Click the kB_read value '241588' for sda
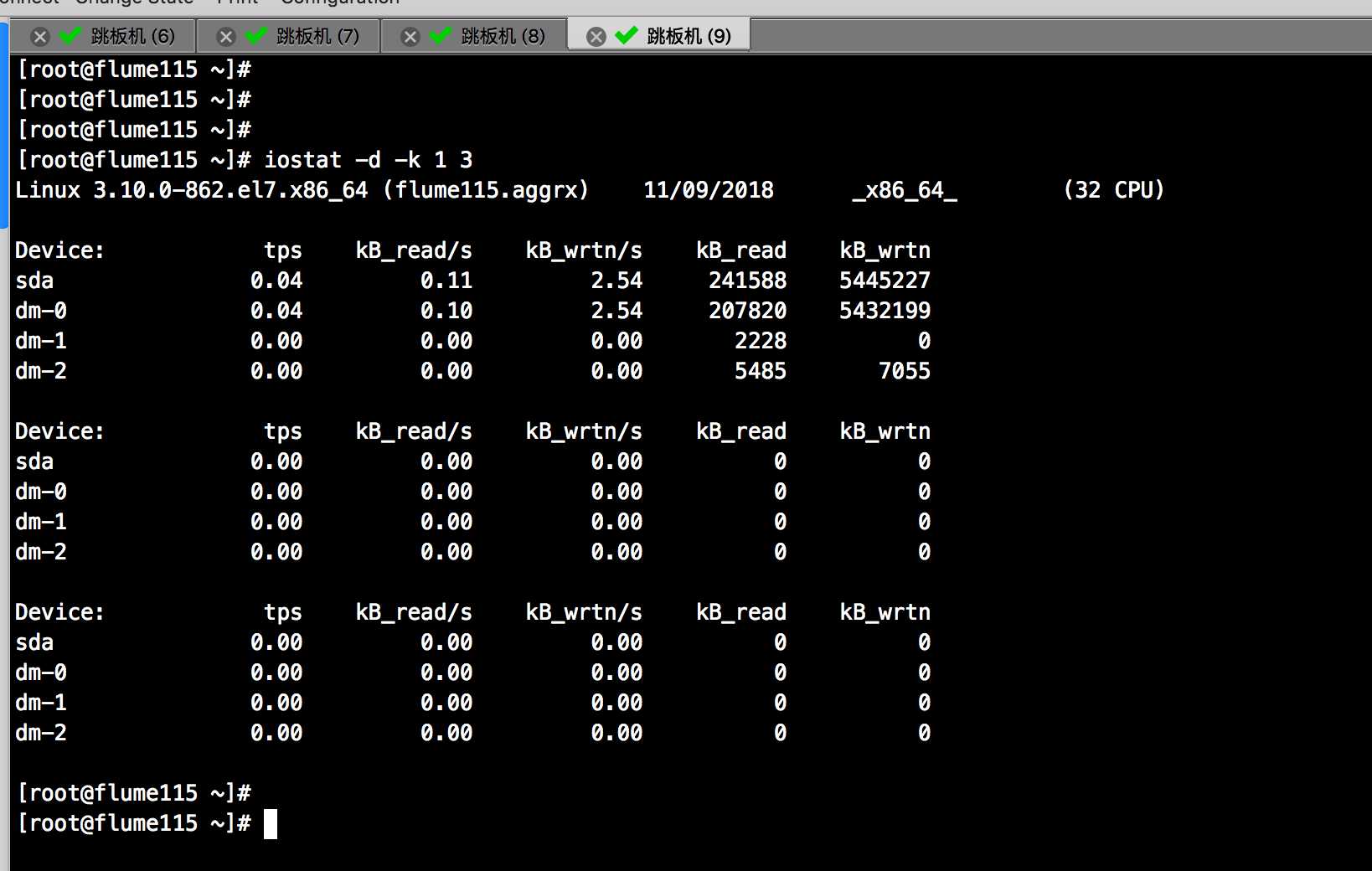Screen dimensions: 1372x871 pyautogui.click(x=747, y=281)
